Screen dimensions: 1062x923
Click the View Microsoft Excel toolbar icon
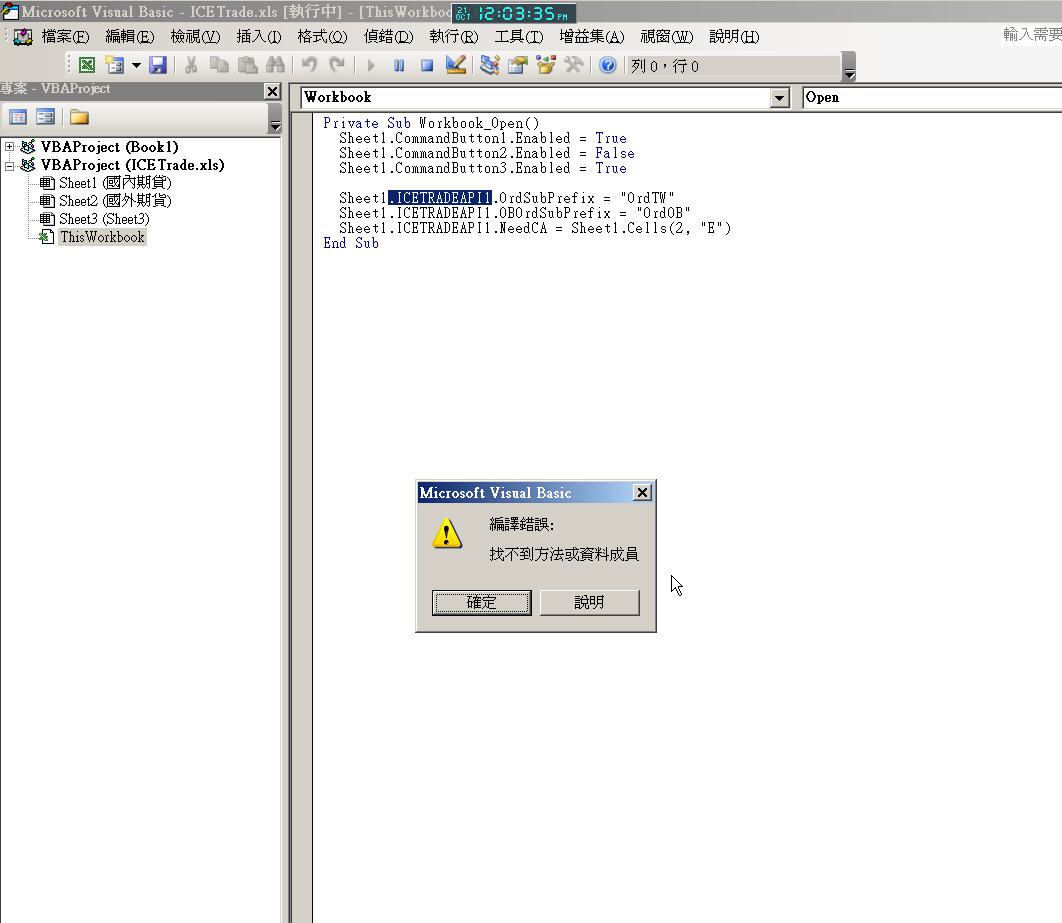pyautogui.click(x=87, y=65)
